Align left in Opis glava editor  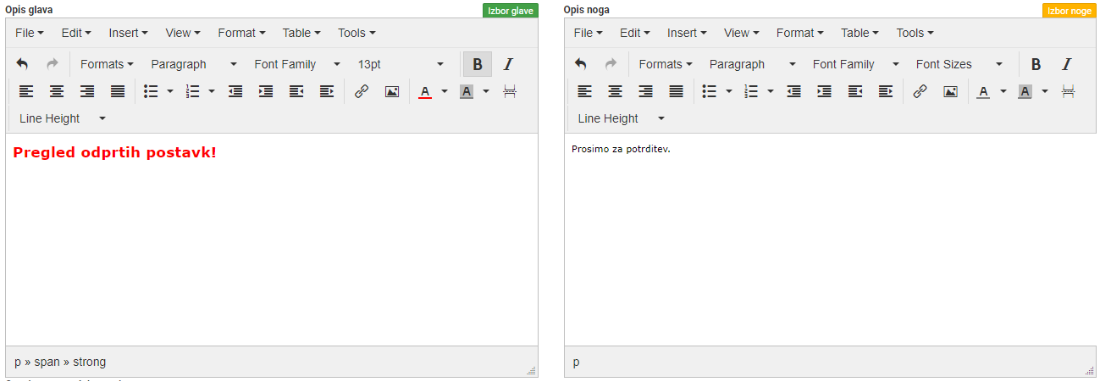[x=26, y=91]
